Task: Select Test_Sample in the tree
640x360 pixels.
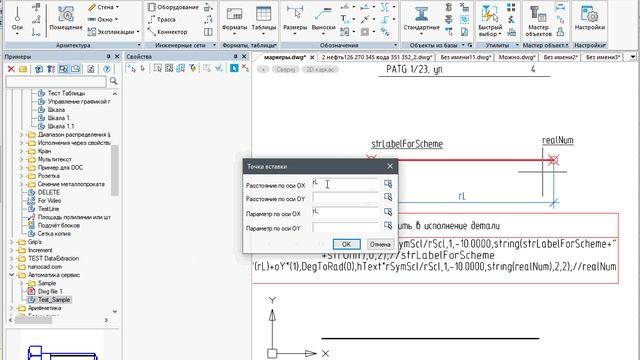Action: pyautogui.click(x=54, y=300)
